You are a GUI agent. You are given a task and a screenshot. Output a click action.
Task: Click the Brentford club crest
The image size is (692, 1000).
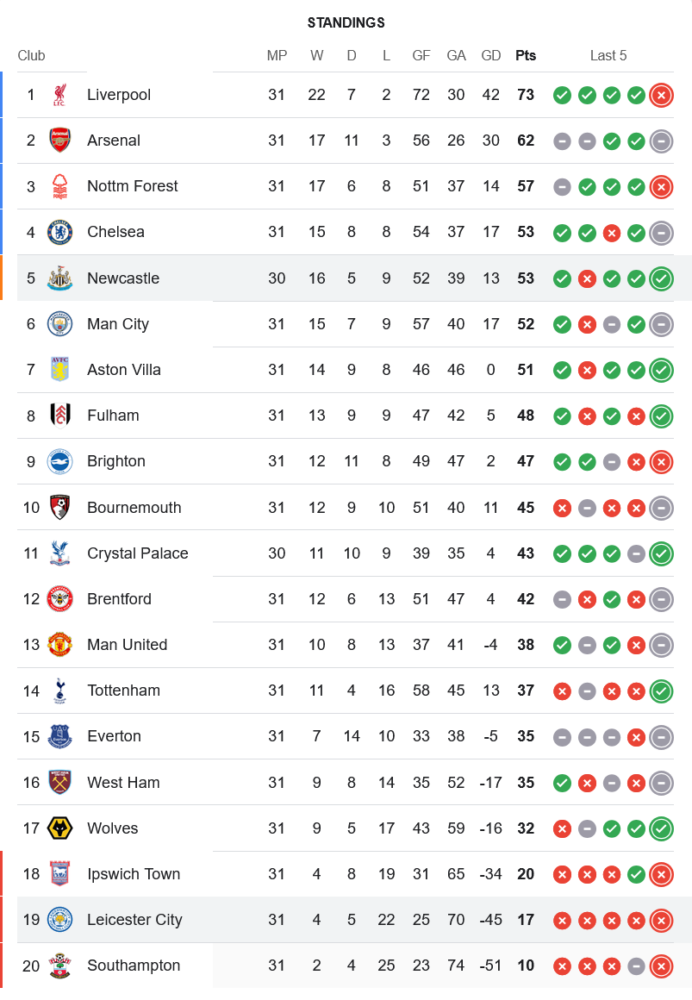60,599
